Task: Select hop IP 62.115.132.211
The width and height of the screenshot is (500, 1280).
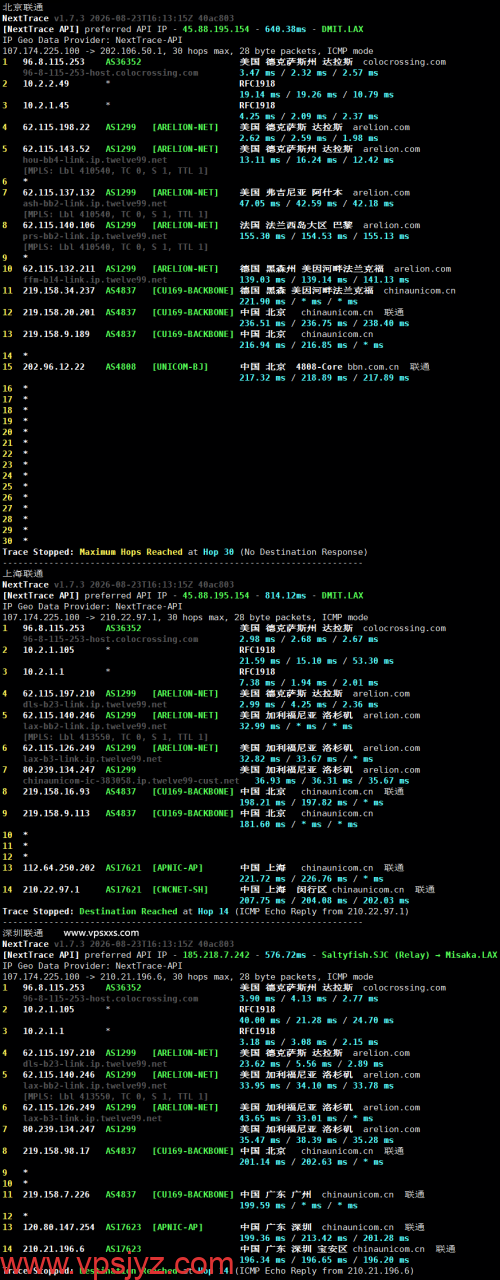Action: pos(59,269)
